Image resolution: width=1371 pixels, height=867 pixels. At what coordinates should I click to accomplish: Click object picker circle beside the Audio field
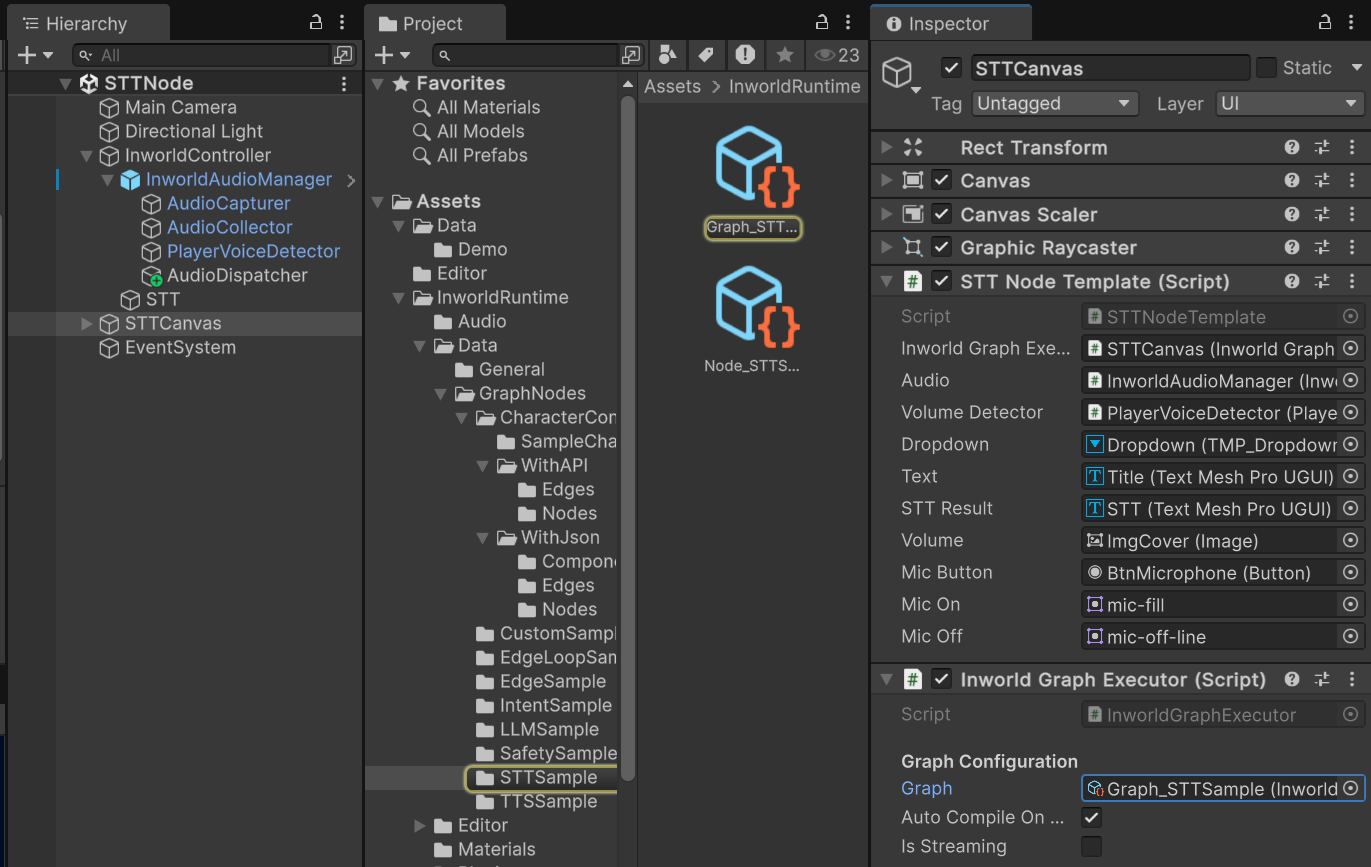coord(1352,380)
